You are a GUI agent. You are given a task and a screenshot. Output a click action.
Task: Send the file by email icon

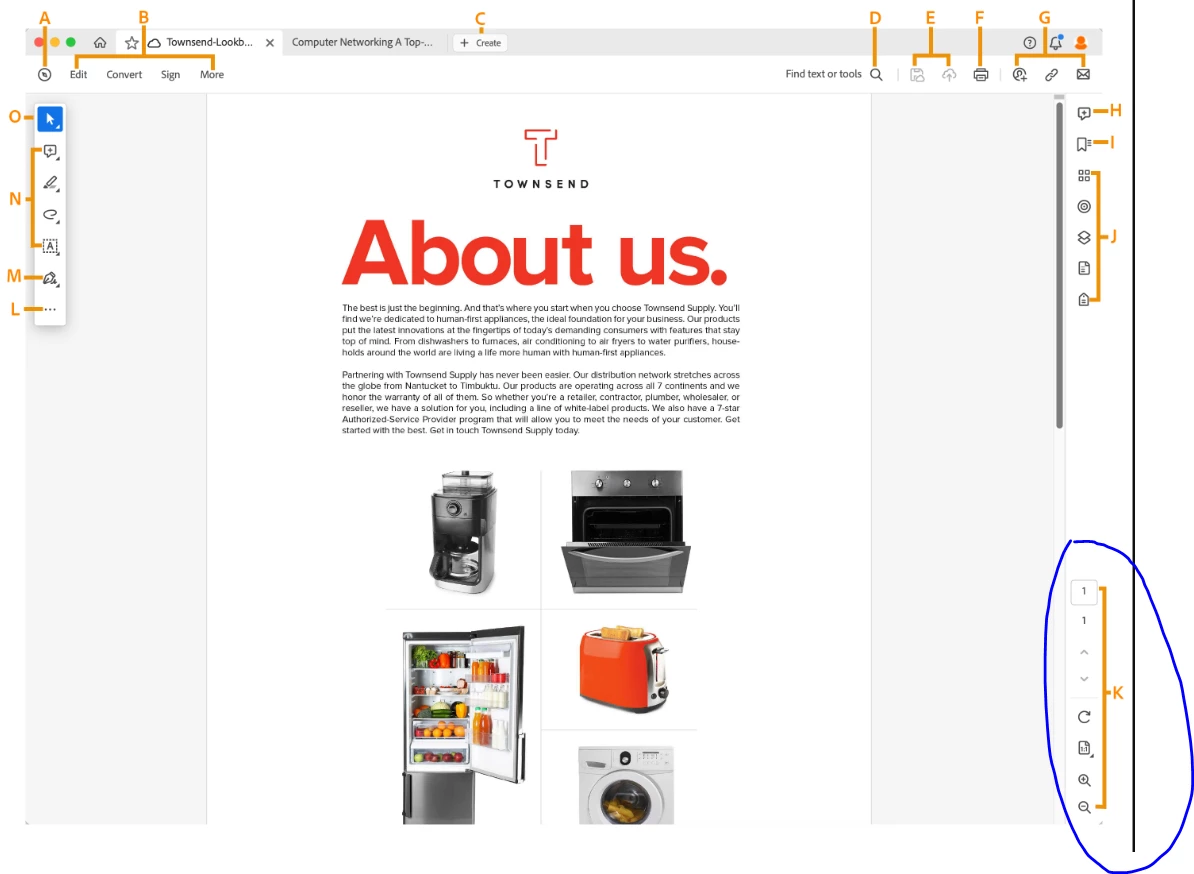tap(1083, 75)
